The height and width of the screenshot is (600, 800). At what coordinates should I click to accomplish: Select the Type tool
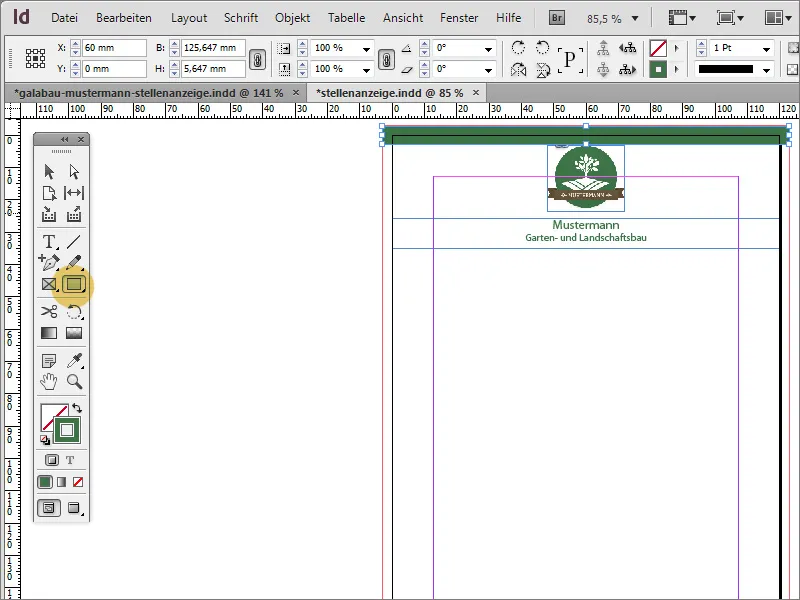[x=49, y=241]
